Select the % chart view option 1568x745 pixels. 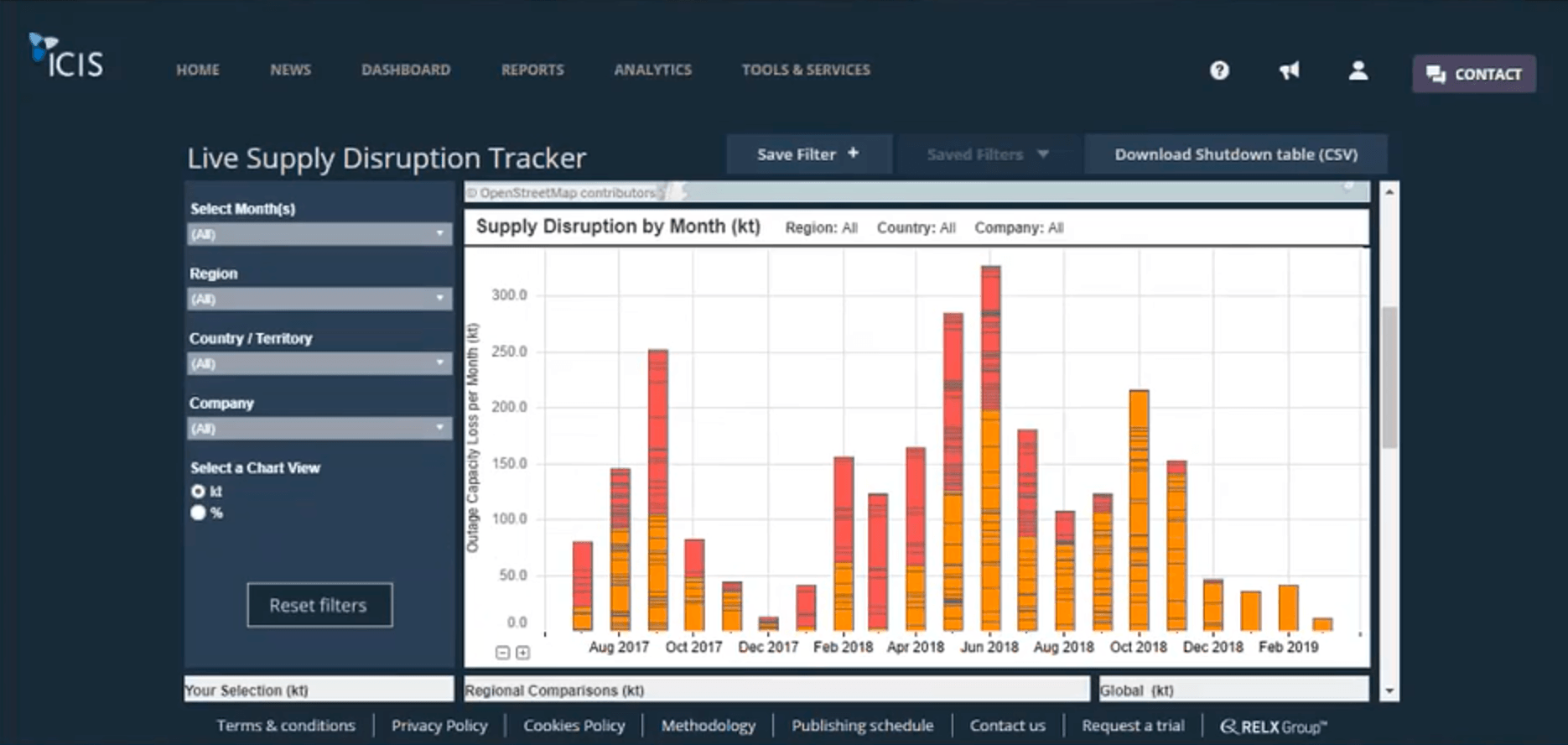tap(199, 513)
